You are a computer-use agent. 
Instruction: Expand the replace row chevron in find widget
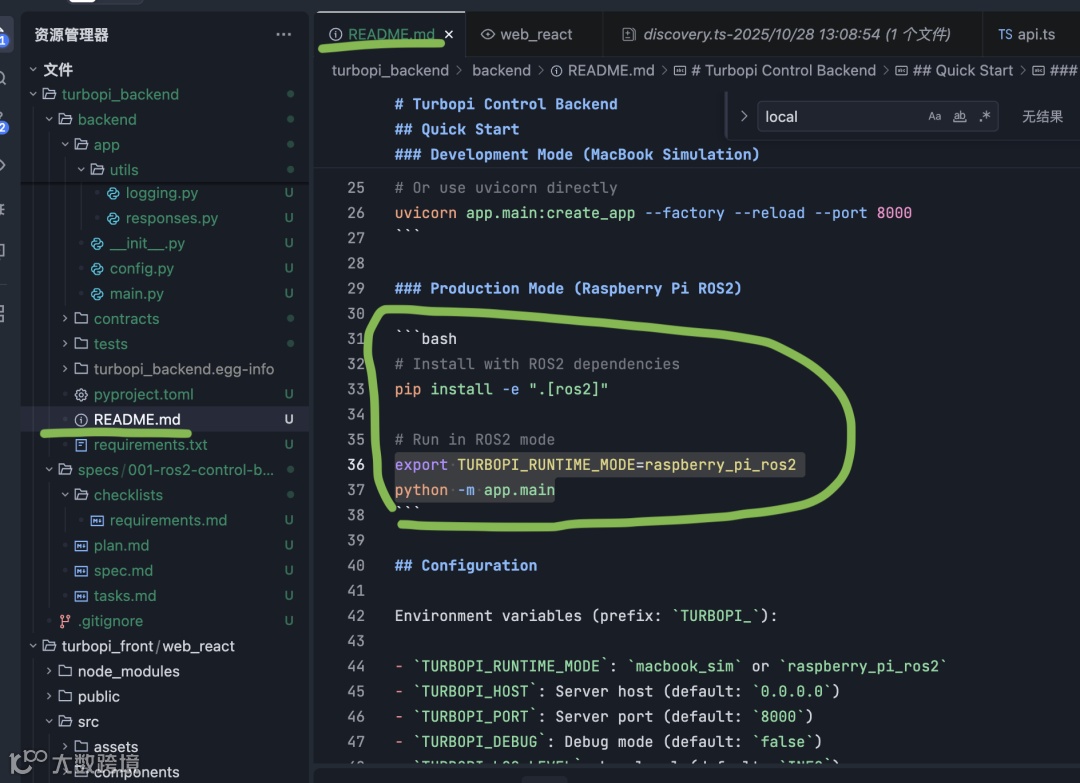tap(743, 116)
